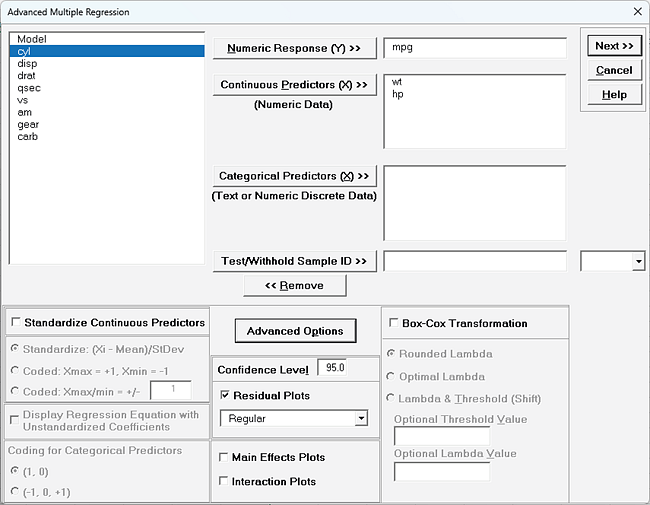
Task: Select the gear variable in list
Action: (x=28, y=124)
